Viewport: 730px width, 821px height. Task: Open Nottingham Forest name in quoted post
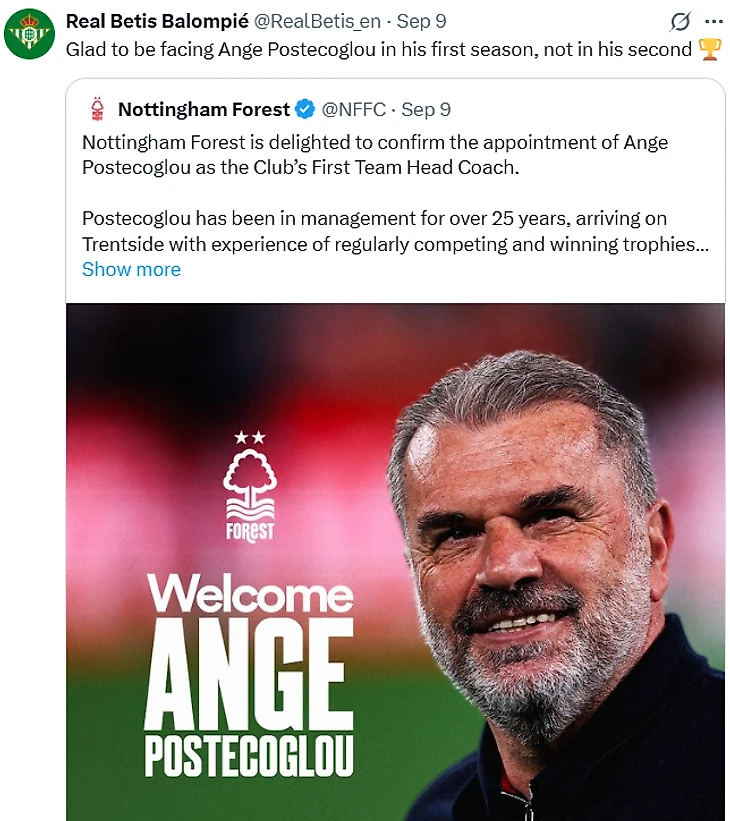[203, 109]
